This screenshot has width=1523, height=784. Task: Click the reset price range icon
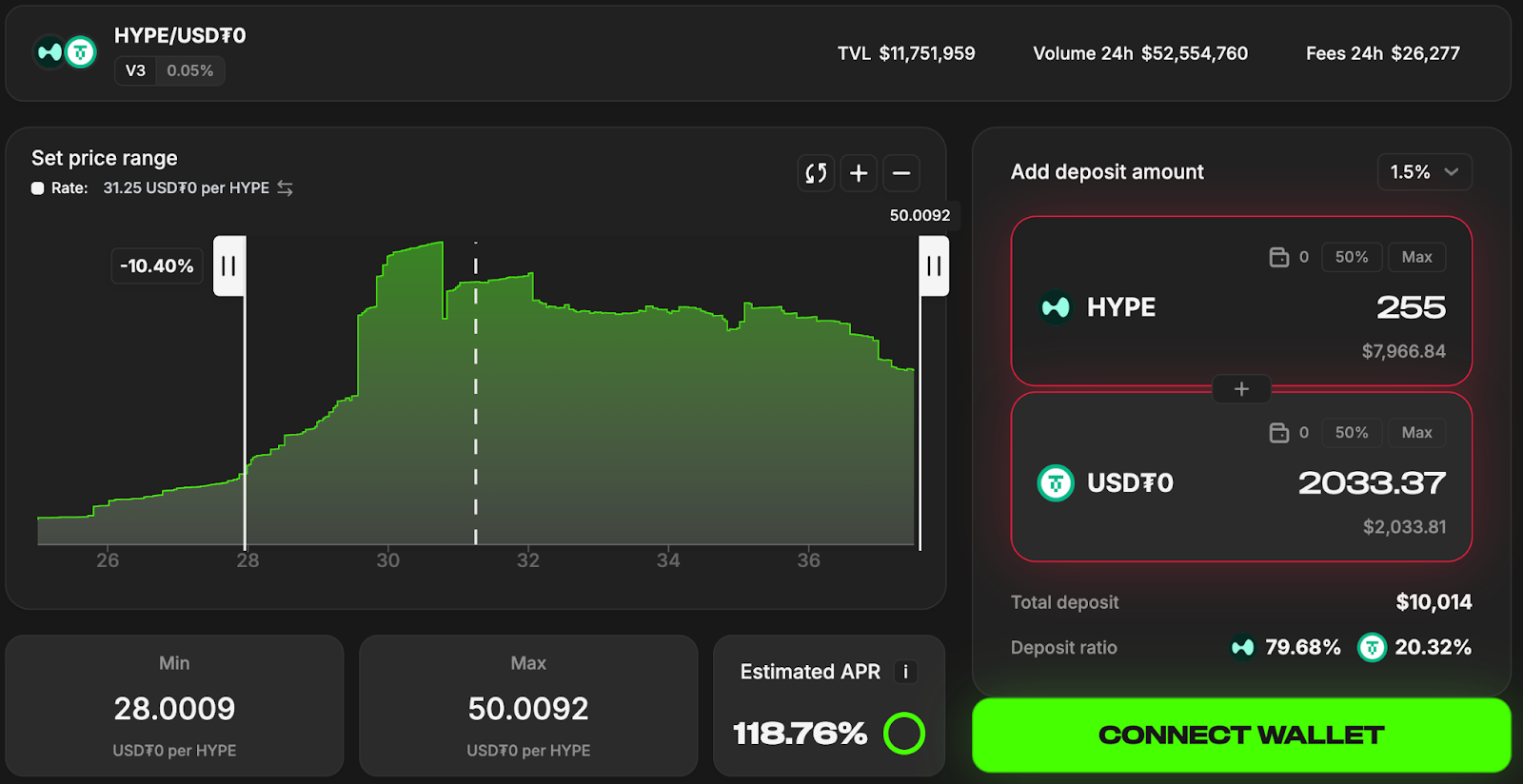(816, 173)
